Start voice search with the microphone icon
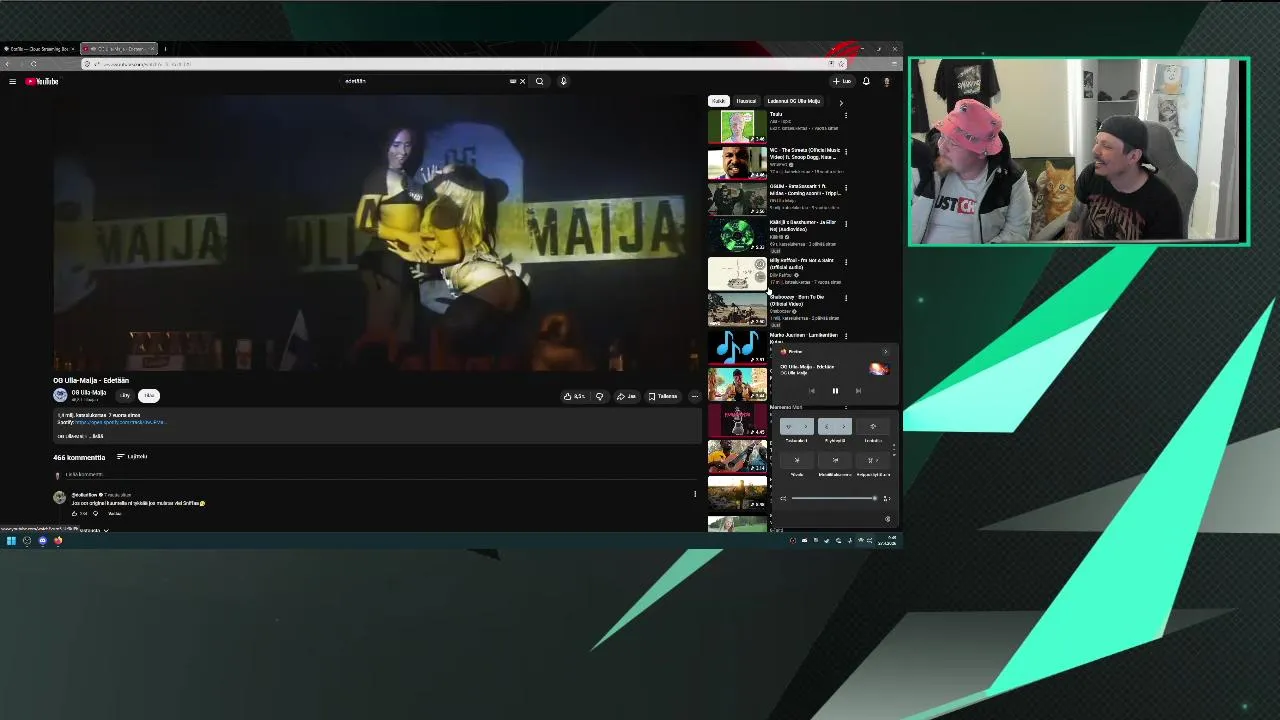The height and width of the screenshot is (720, 1280). [563, 81]
